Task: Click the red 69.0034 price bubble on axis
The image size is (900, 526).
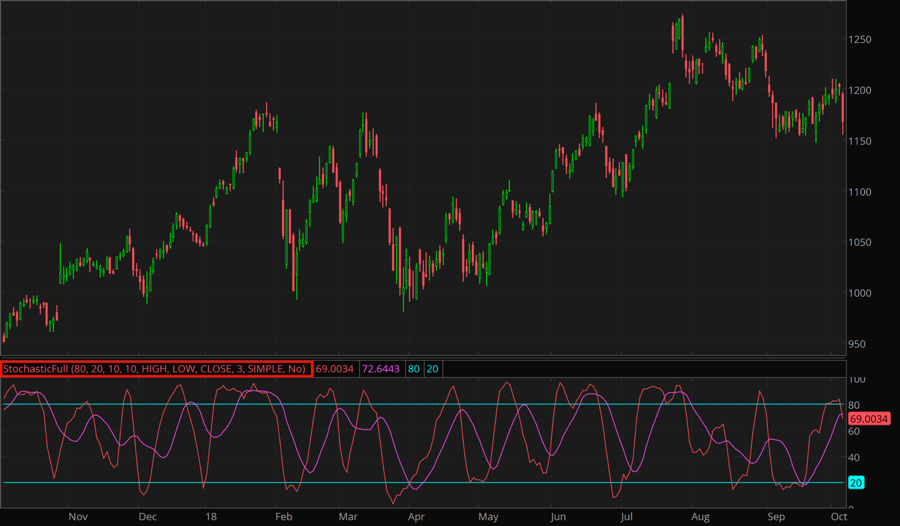Action: click(868, 418)
